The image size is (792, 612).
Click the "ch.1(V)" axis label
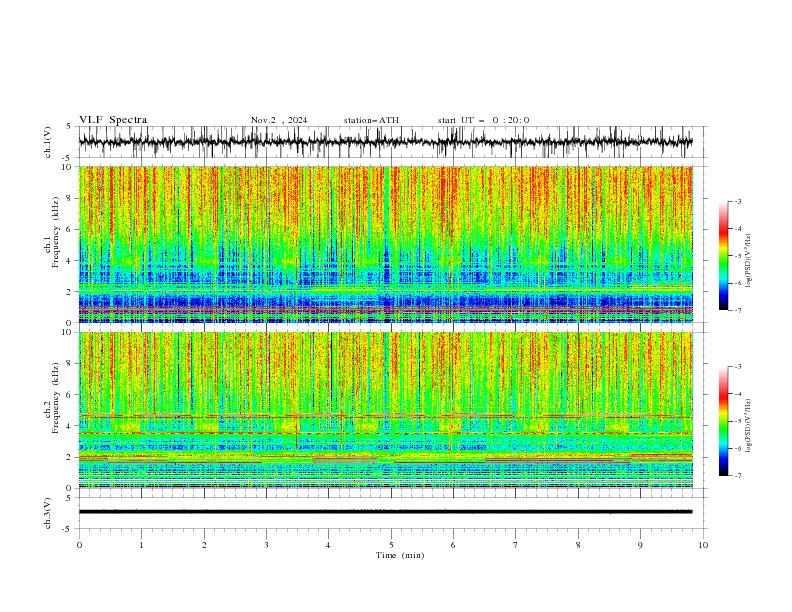48,142
